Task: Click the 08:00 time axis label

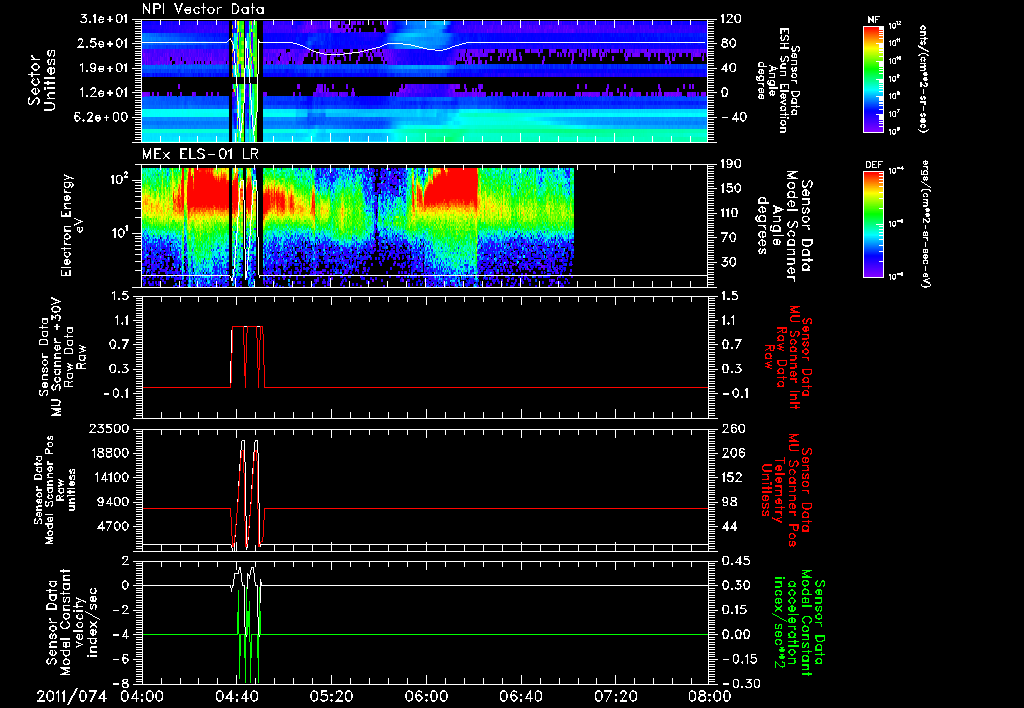Action: click(709, 696)
